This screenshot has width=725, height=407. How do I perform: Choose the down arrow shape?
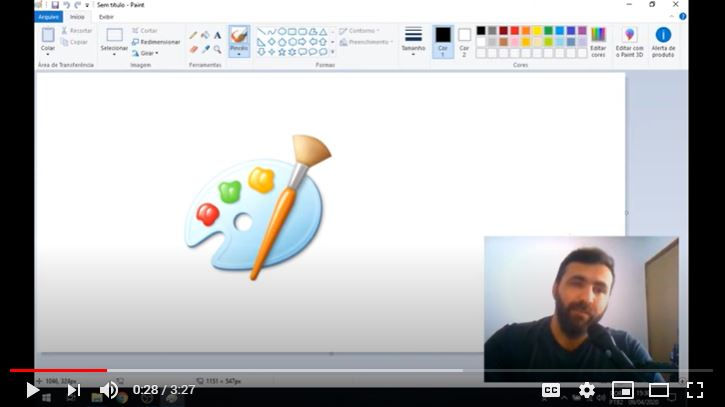(261, 52)
